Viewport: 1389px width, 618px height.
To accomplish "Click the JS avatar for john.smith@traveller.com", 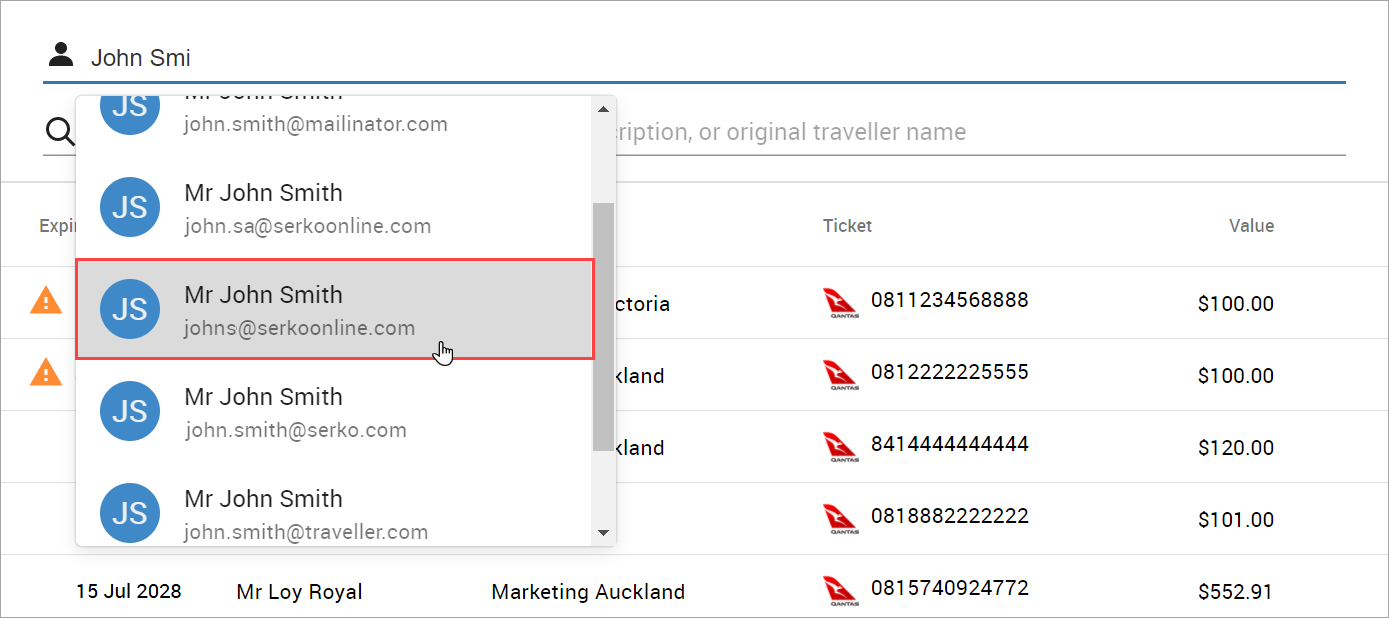I will coord(129,513).
